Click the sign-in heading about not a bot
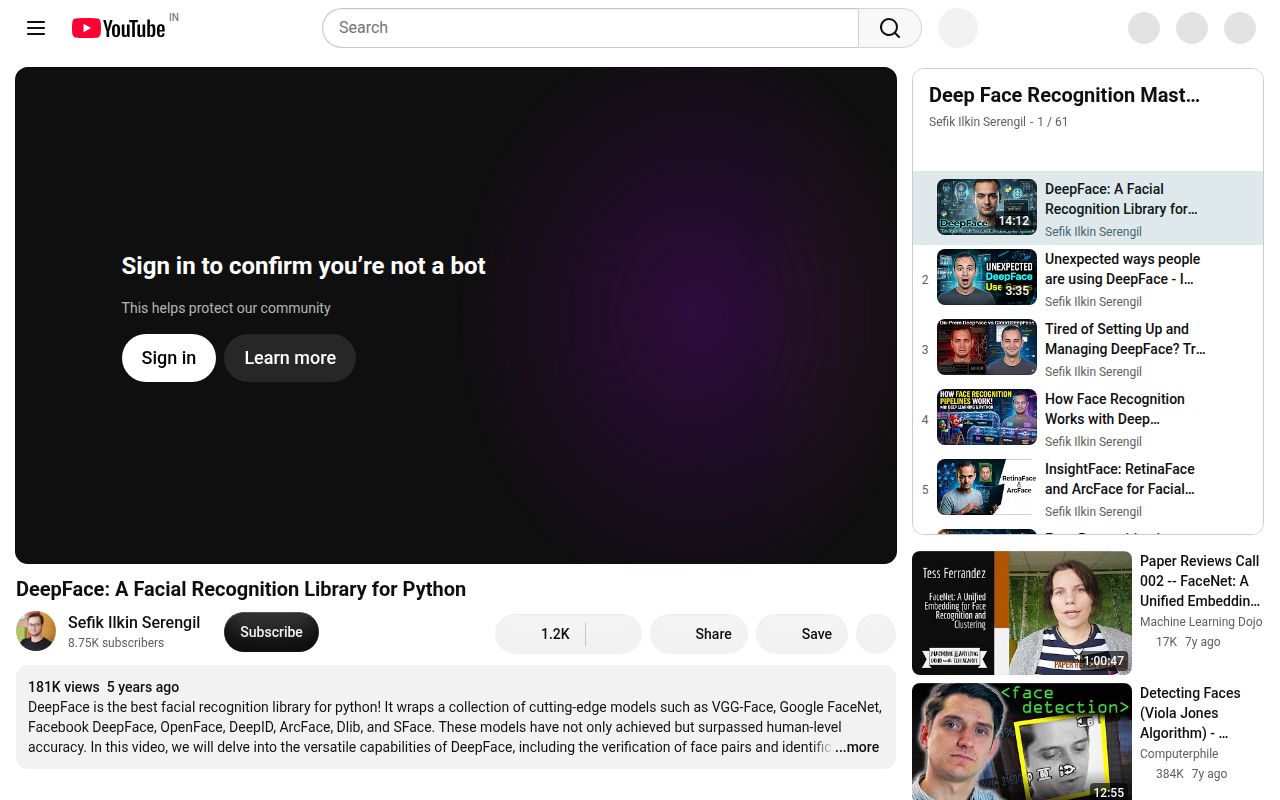The height and width of the screenshot is (800, 1280). (x=304, y=266)
